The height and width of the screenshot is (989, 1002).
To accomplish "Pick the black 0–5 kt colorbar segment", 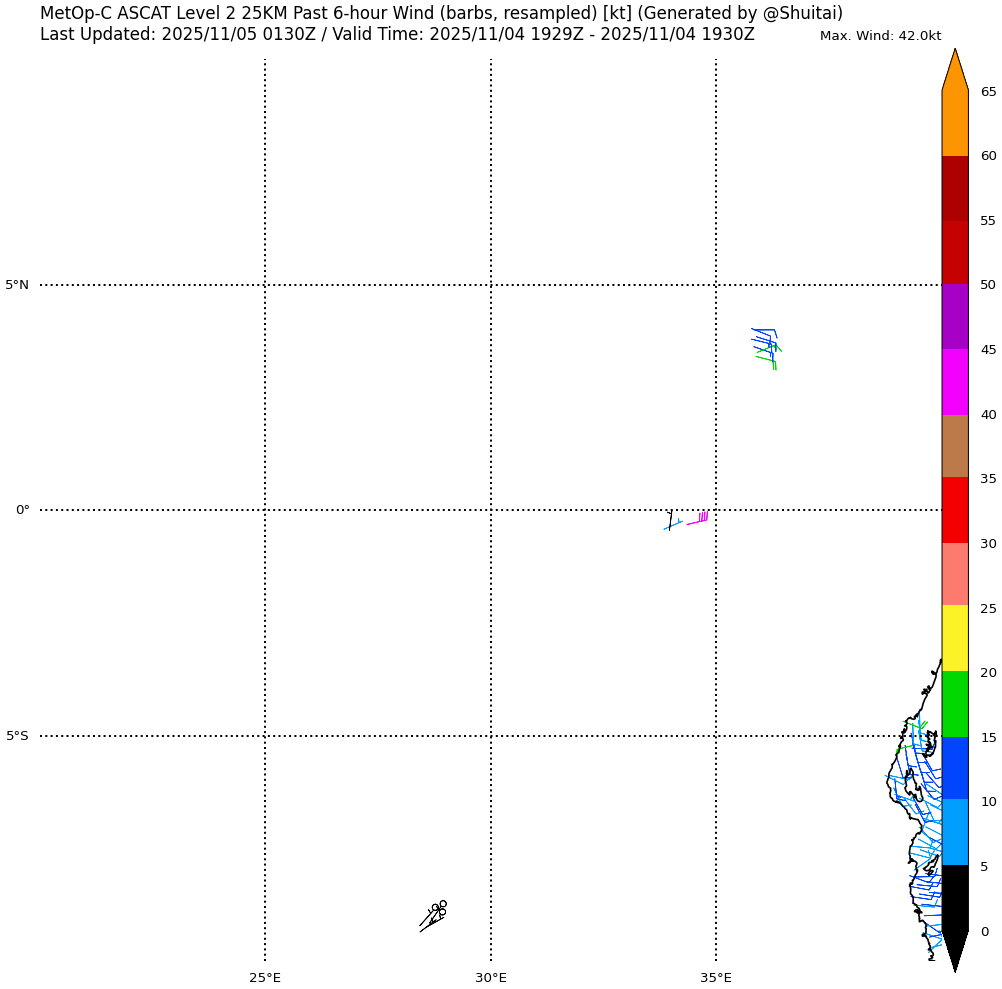I will [955, 897].
